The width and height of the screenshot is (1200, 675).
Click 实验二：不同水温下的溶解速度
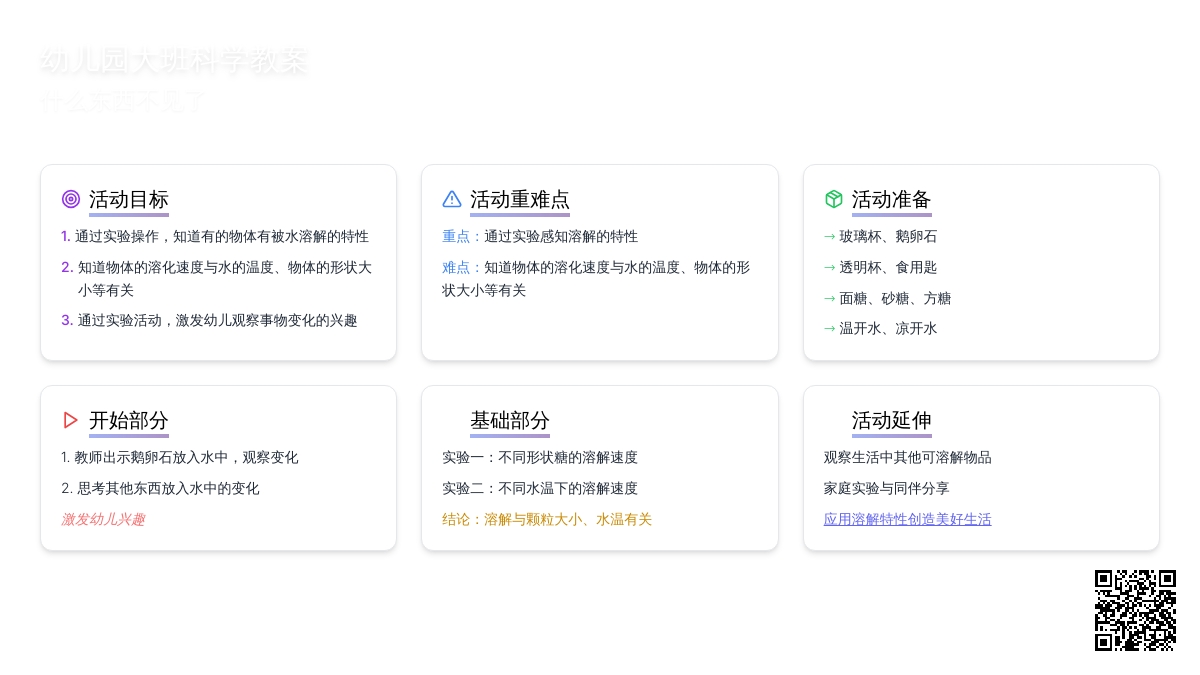tap(540, 488)
